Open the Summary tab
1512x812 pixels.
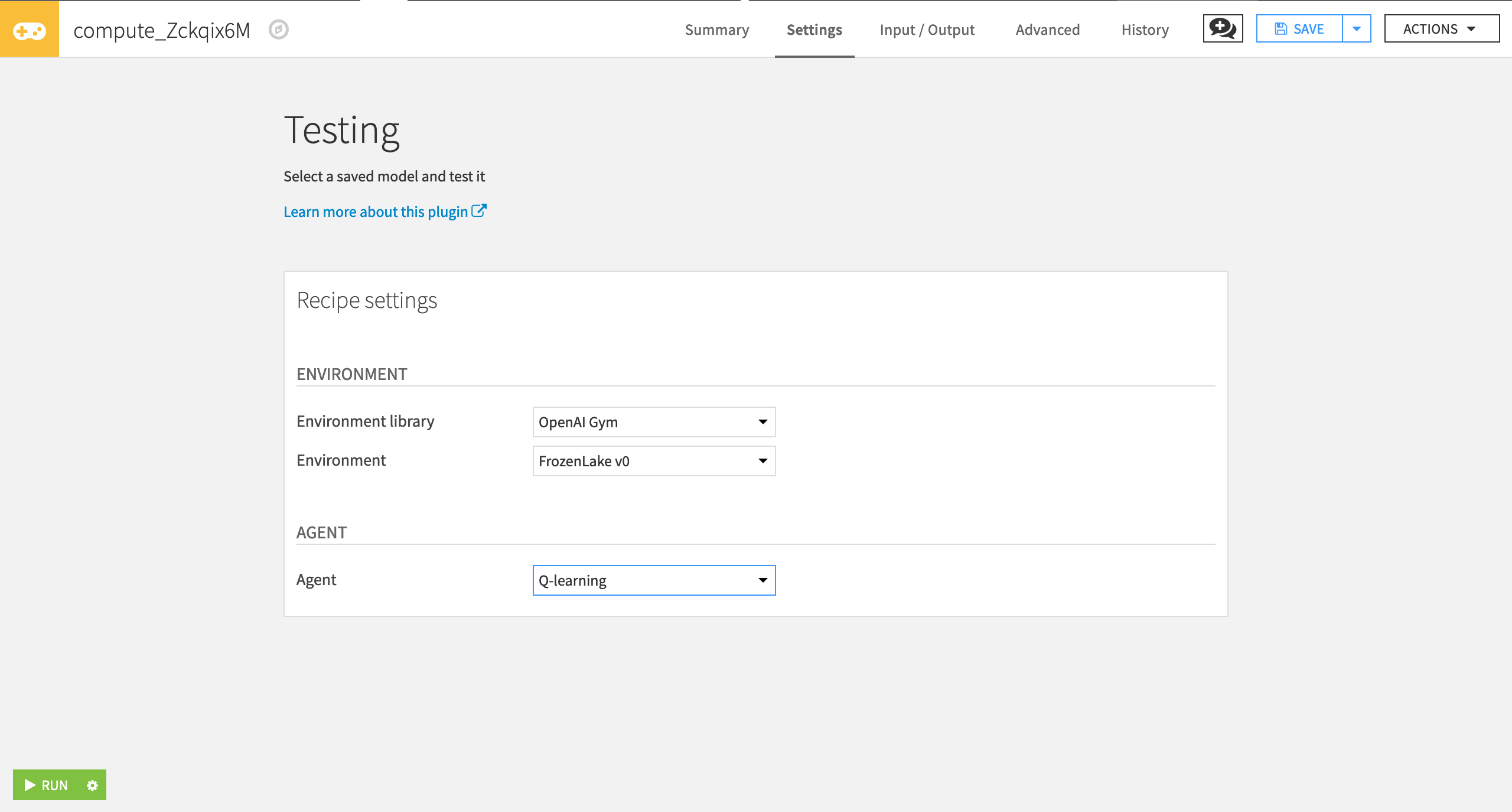[x=717, y=30]
